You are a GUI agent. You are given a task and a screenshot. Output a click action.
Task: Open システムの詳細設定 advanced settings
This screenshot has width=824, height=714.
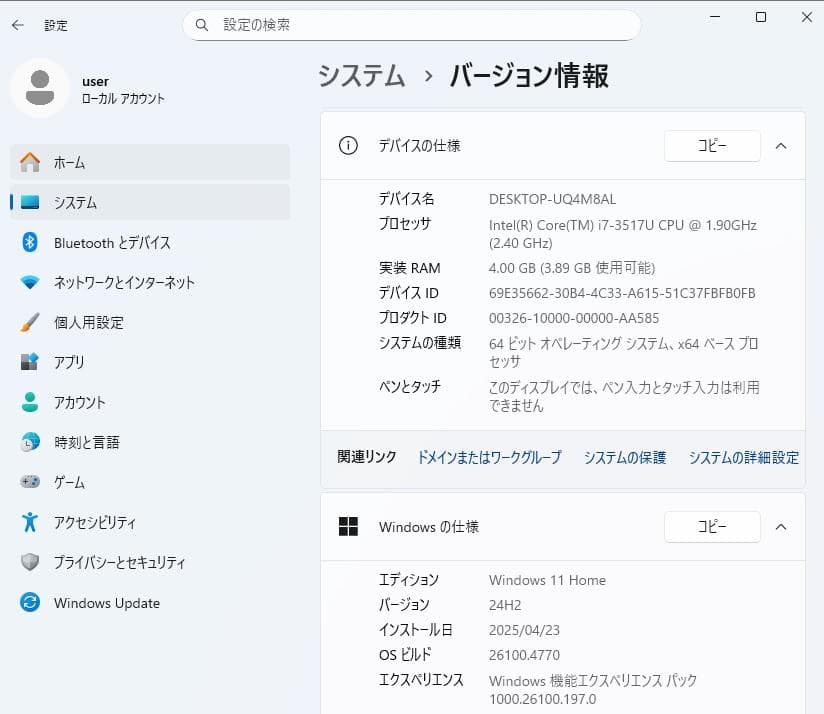pos(744,457)
